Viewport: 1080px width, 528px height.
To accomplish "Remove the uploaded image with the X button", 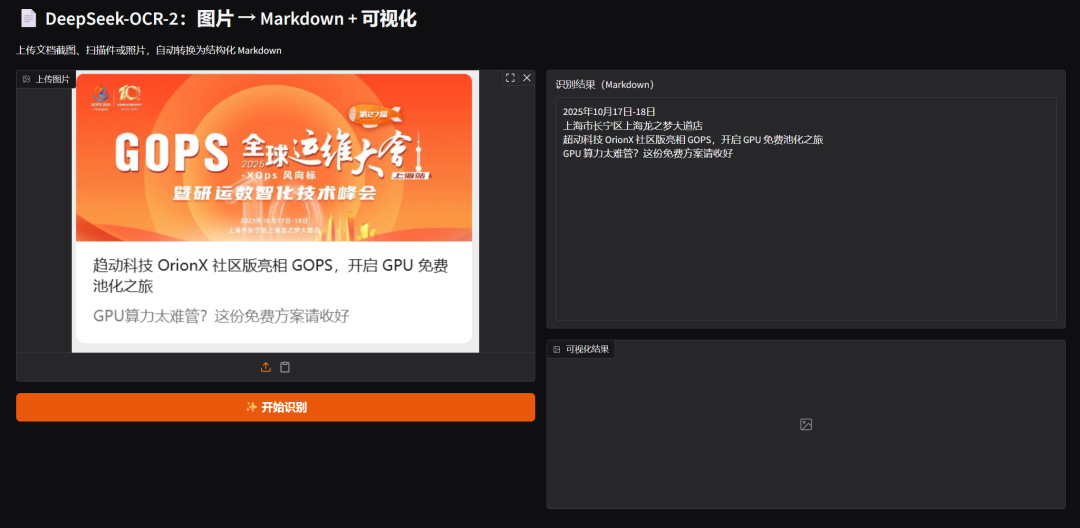I will click(x=527, y=78).
